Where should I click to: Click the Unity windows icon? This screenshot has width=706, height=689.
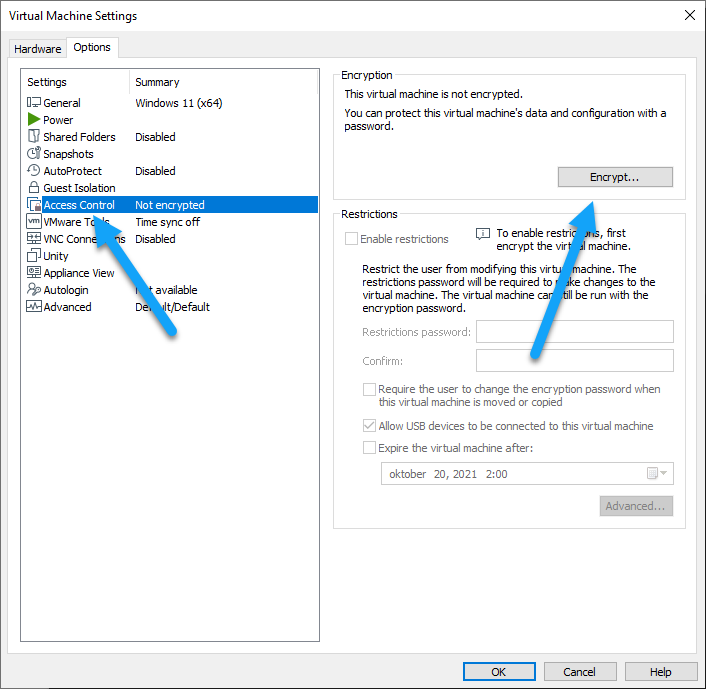tap(34, 255)
